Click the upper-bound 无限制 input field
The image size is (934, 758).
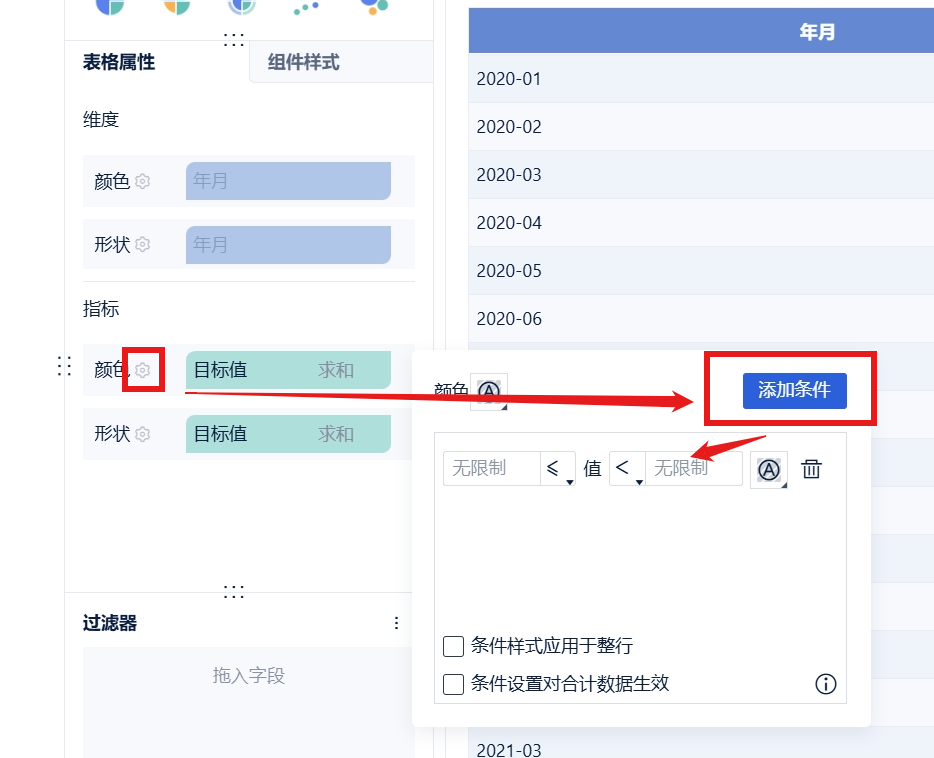(694, 469)
